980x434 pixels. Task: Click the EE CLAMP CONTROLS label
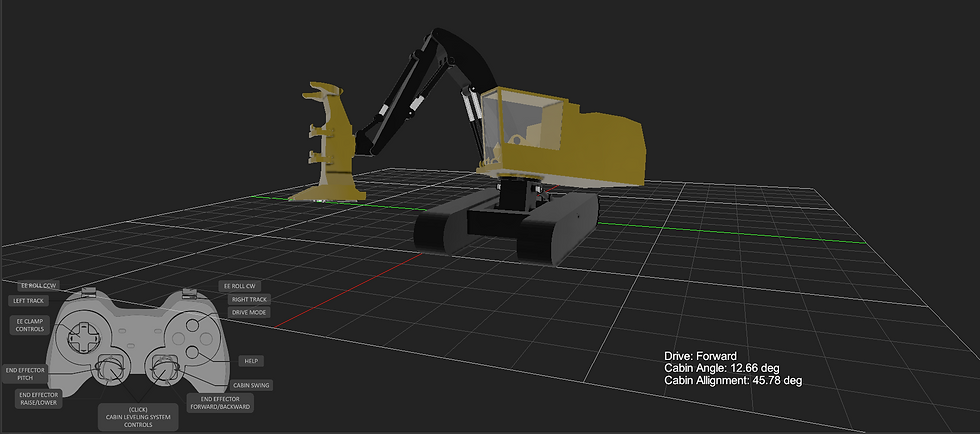tap(30, 325)
